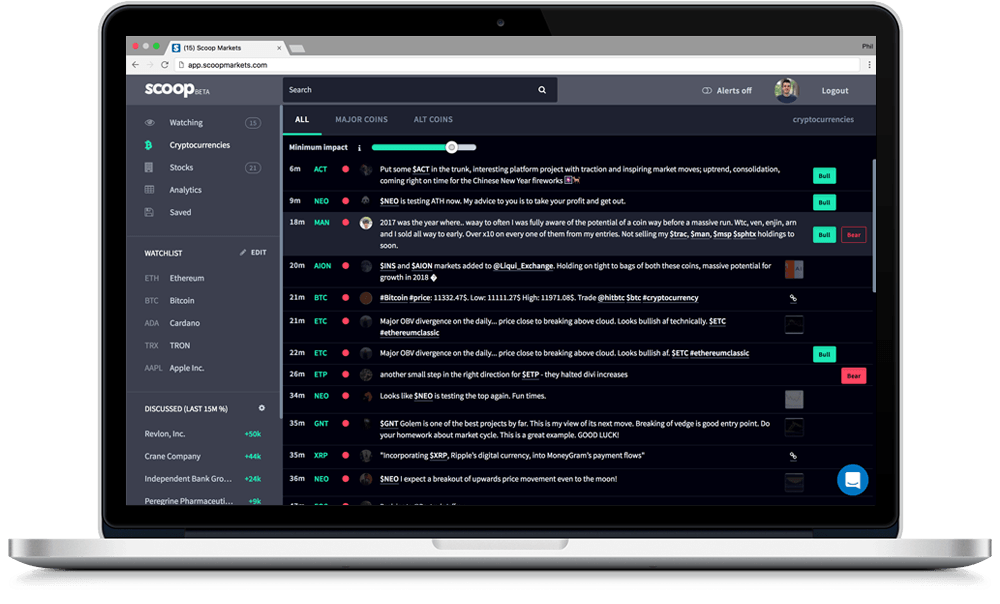Click the Minimum impact info icon
The height and width of the screenshot is (604, 1000).
coord(359,148)
